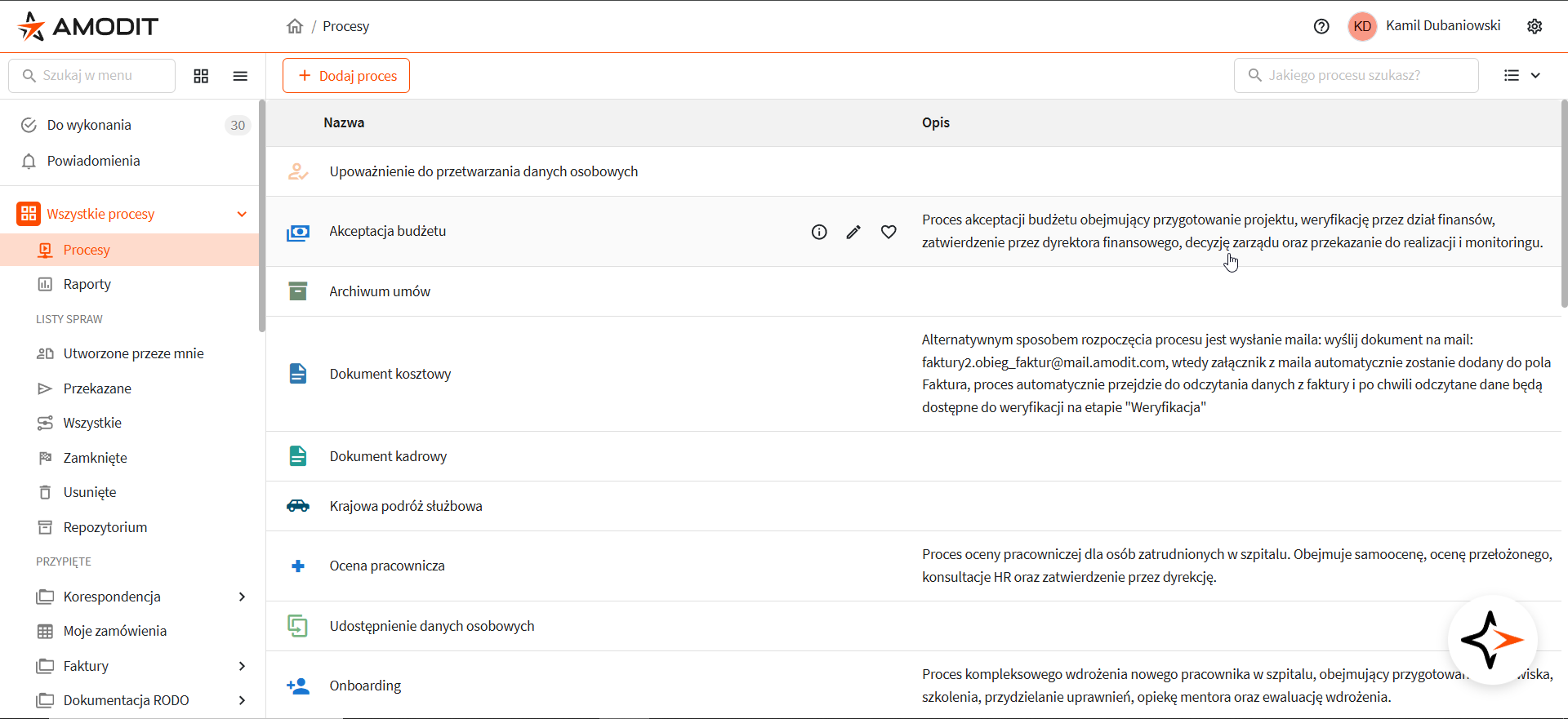Click the home breadcrumb icon
Image resolution: width=1568 pixels, height=719 pixels.
pyautogui.click(x=295, y=26)
